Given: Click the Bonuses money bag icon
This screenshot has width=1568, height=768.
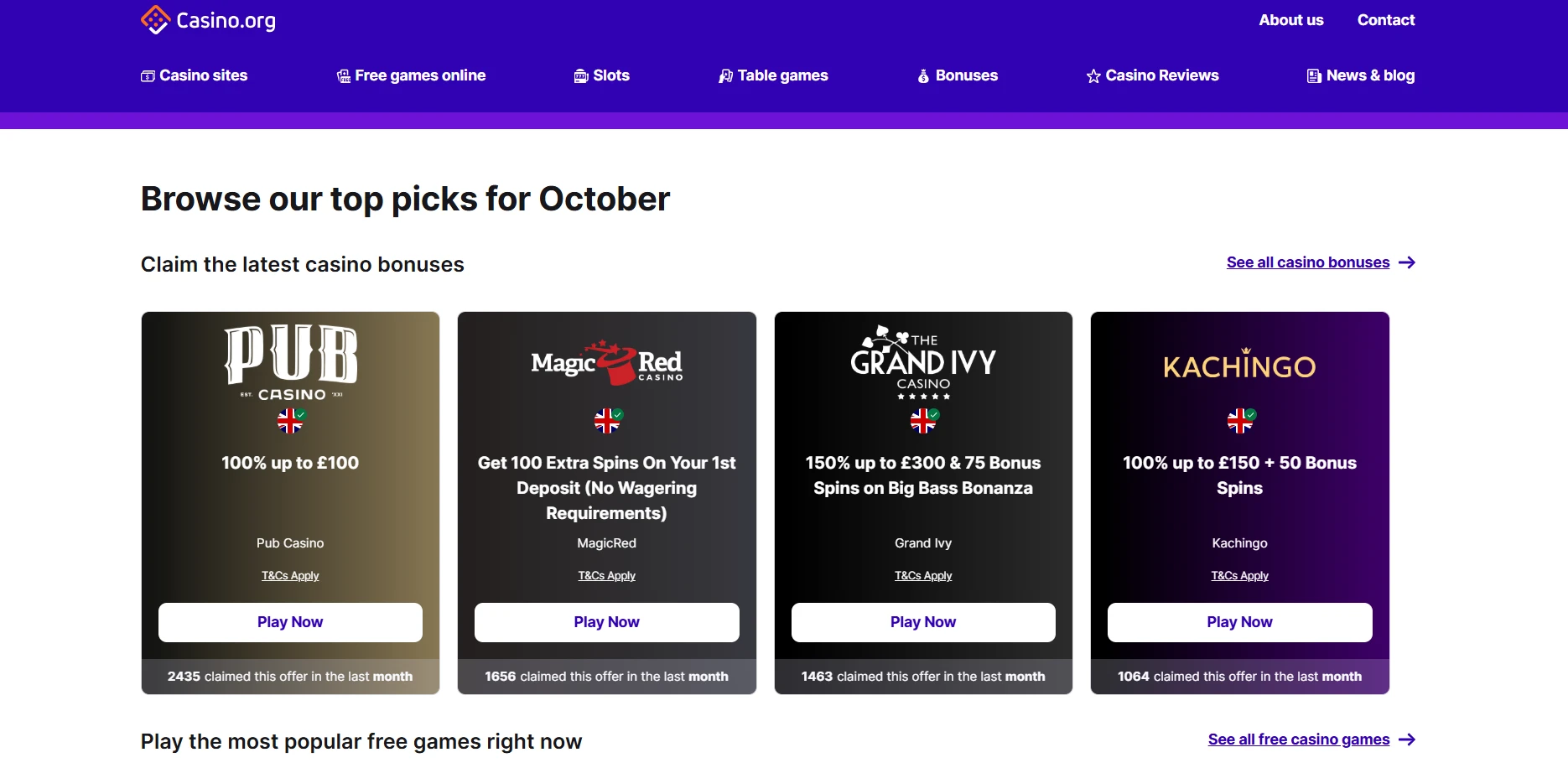Looking at the screenshot, I should click(923, 76).
